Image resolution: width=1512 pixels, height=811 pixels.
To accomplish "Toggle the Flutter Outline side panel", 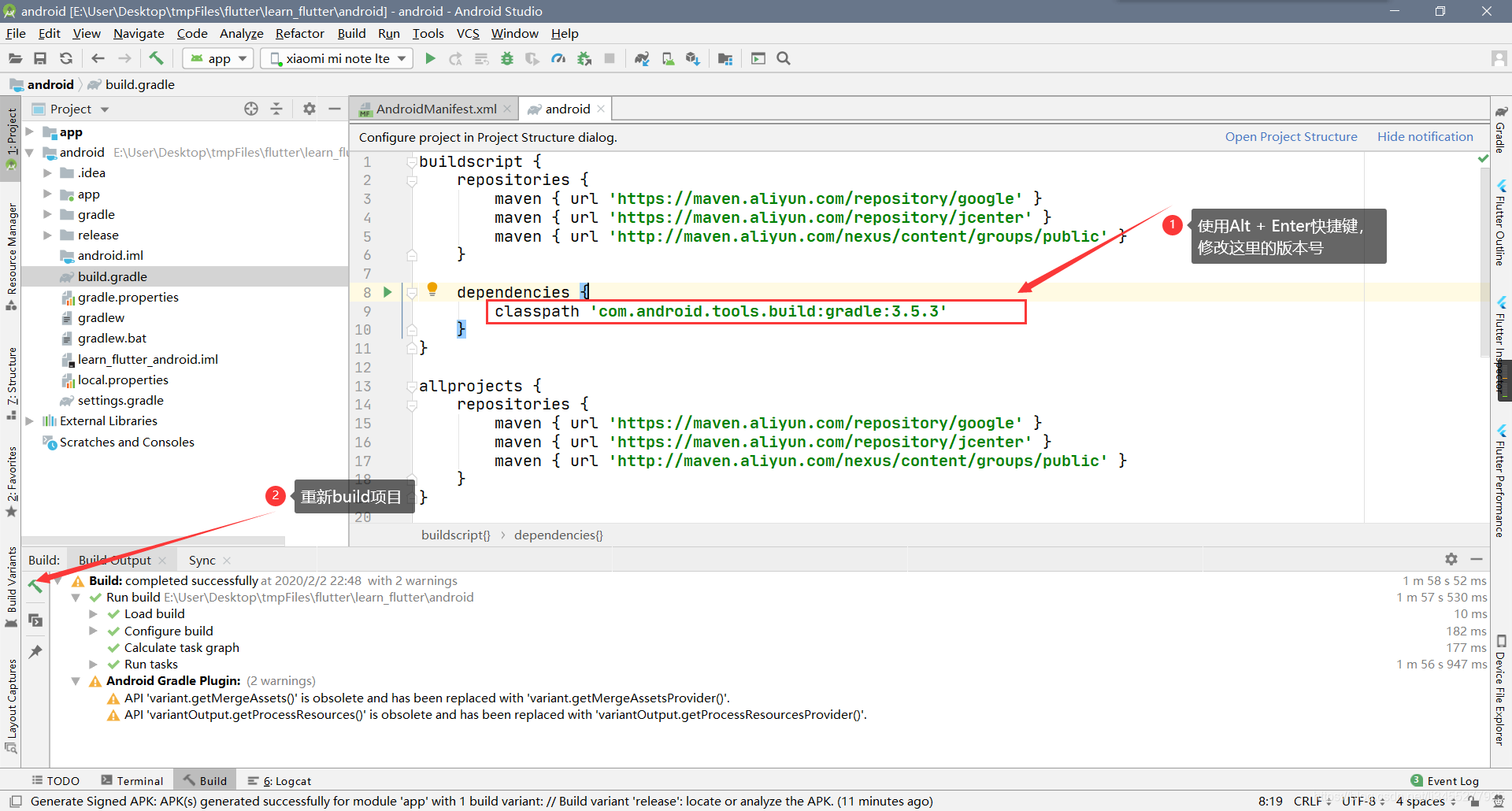I will pos(1501,223).
